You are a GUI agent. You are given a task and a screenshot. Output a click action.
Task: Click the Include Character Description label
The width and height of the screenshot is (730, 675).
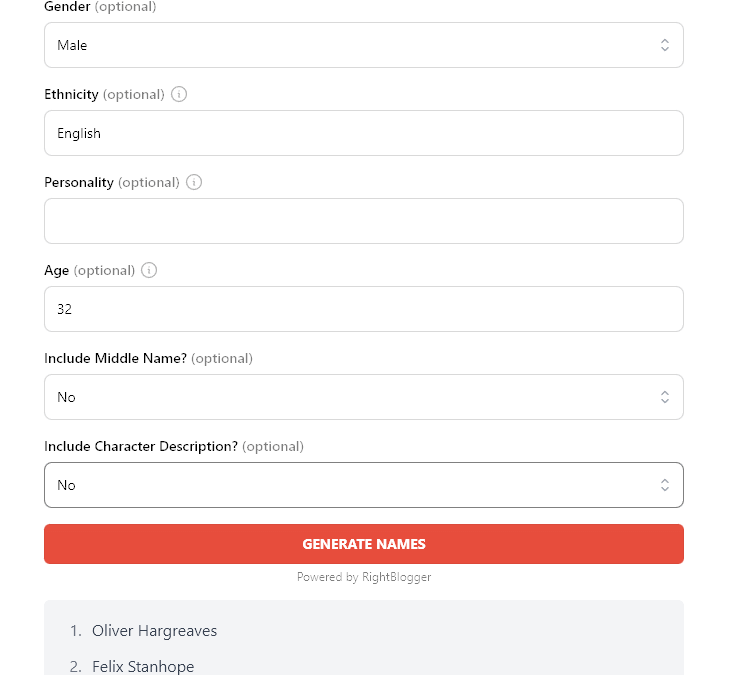pos(141,447)
